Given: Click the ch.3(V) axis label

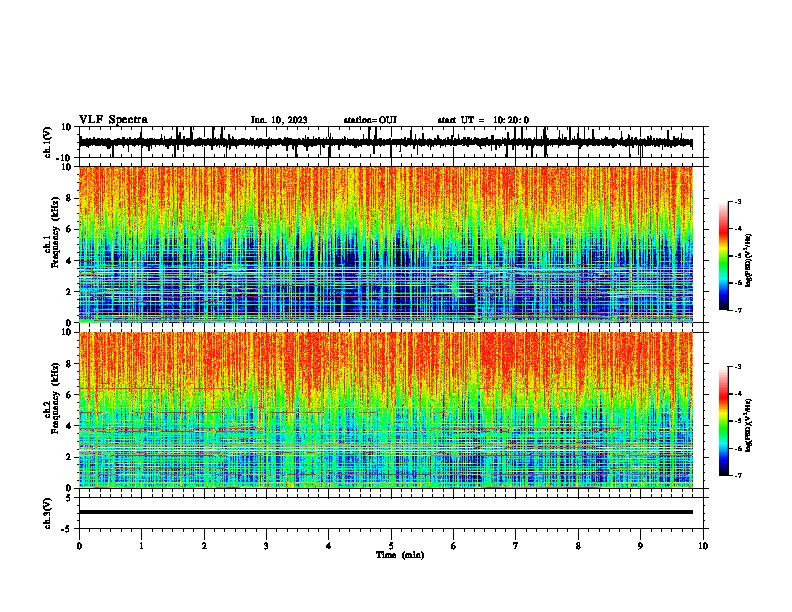Looking at the screenshot, I should point(48,513).
